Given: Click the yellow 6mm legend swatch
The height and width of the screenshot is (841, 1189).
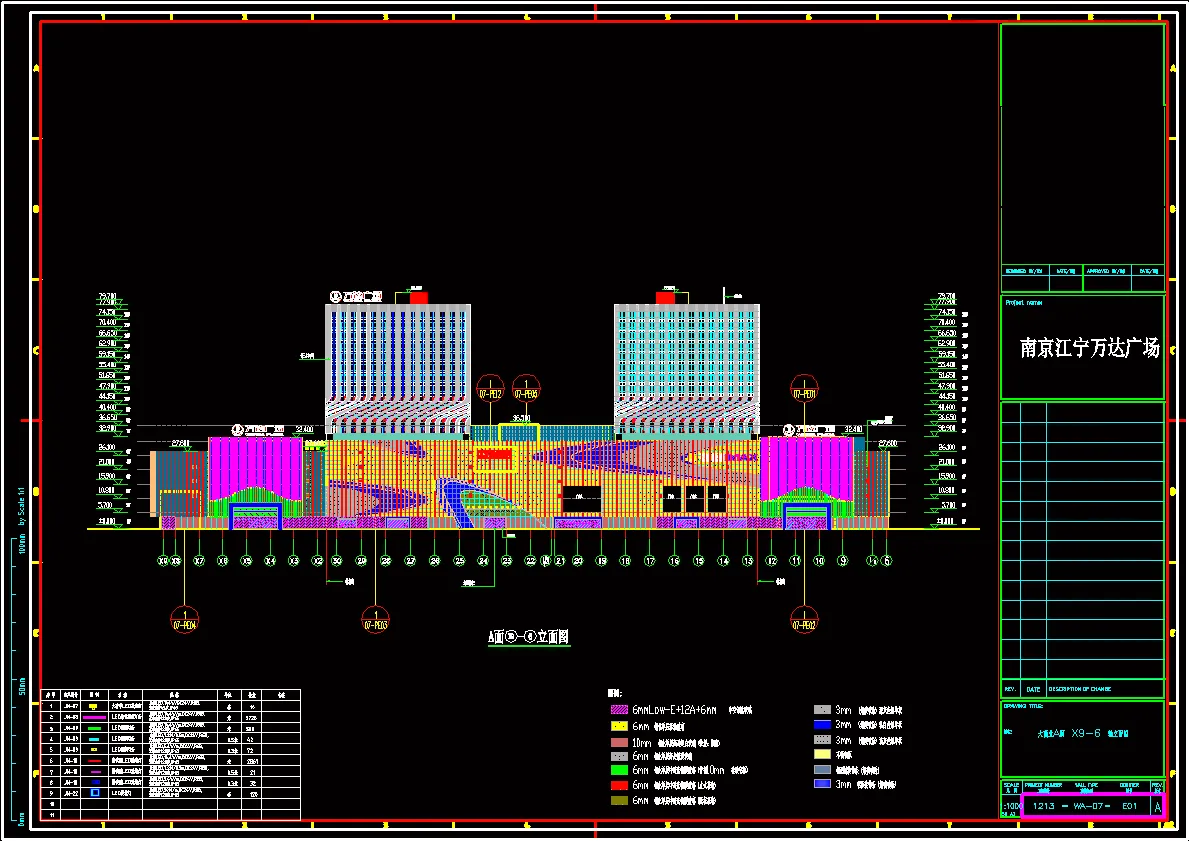Looking at the screenshot, I should tap(619, 726).
